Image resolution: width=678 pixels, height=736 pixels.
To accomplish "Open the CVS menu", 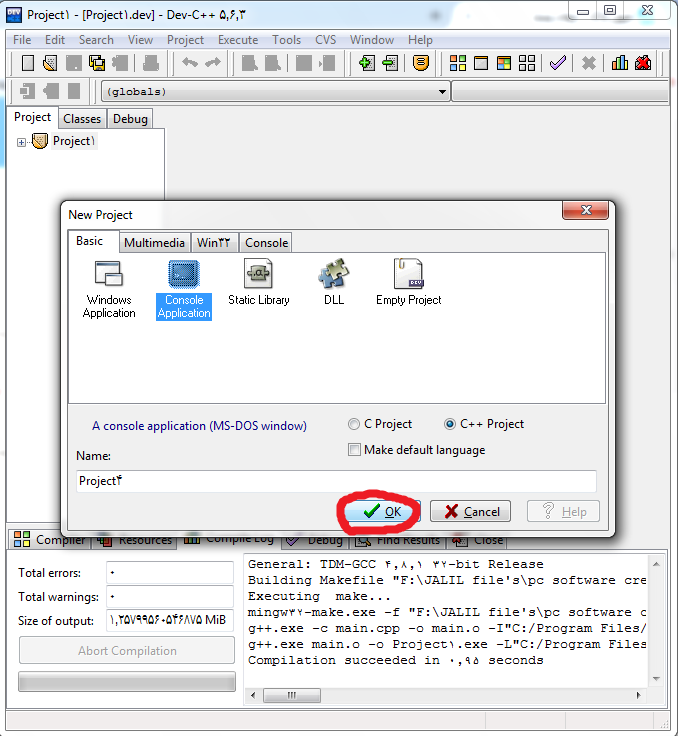I will coord(326,40).
